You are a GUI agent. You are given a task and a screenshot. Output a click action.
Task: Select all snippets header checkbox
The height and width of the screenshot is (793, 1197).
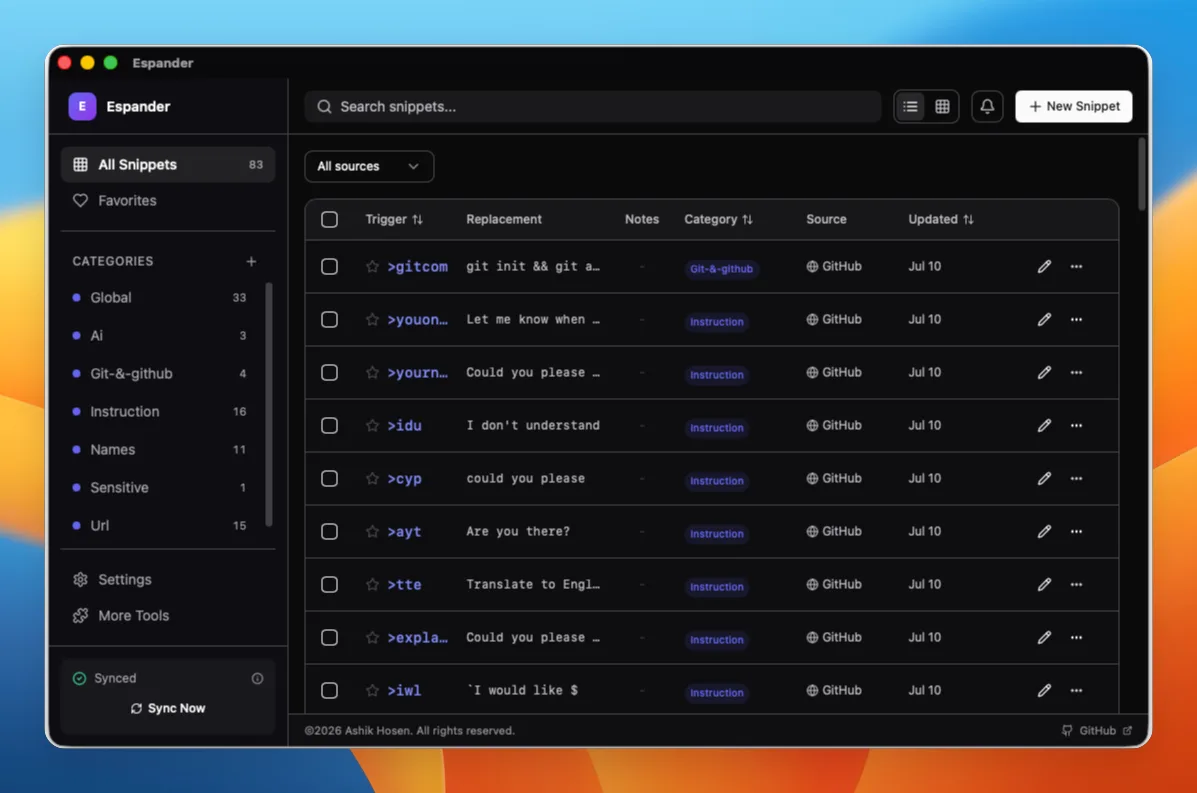(x=329, y=220)
